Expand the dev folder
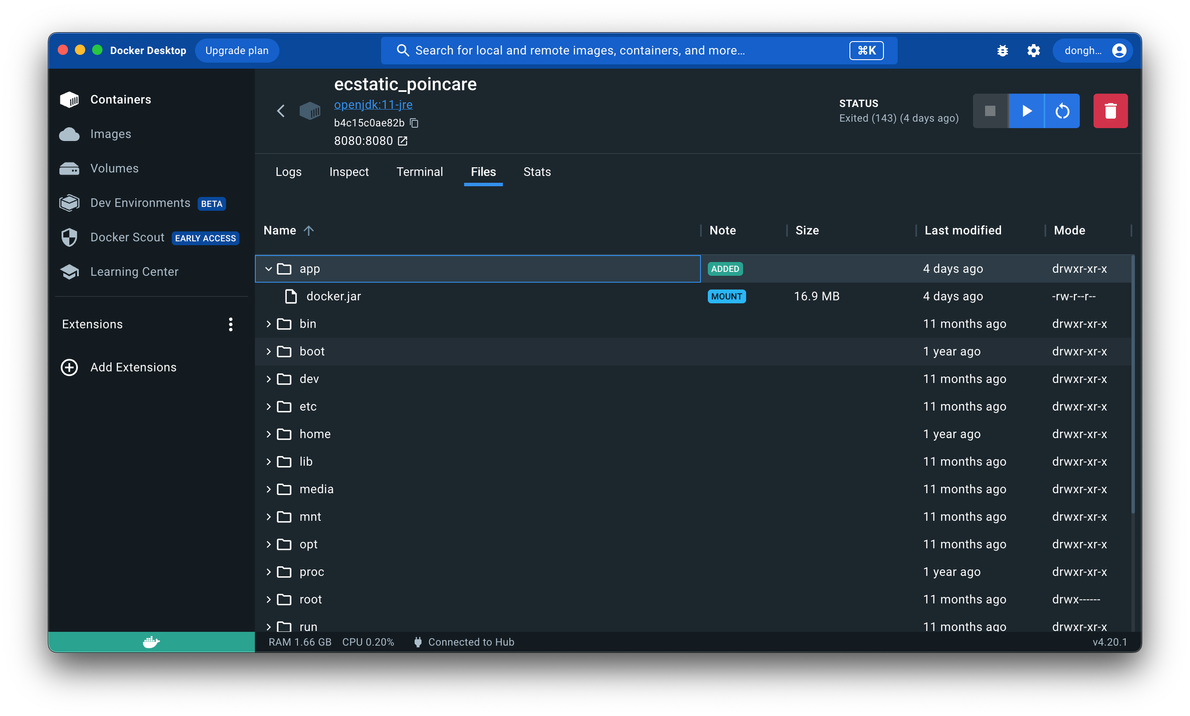This screenshot has width=1190, height=716. [268, 379]
